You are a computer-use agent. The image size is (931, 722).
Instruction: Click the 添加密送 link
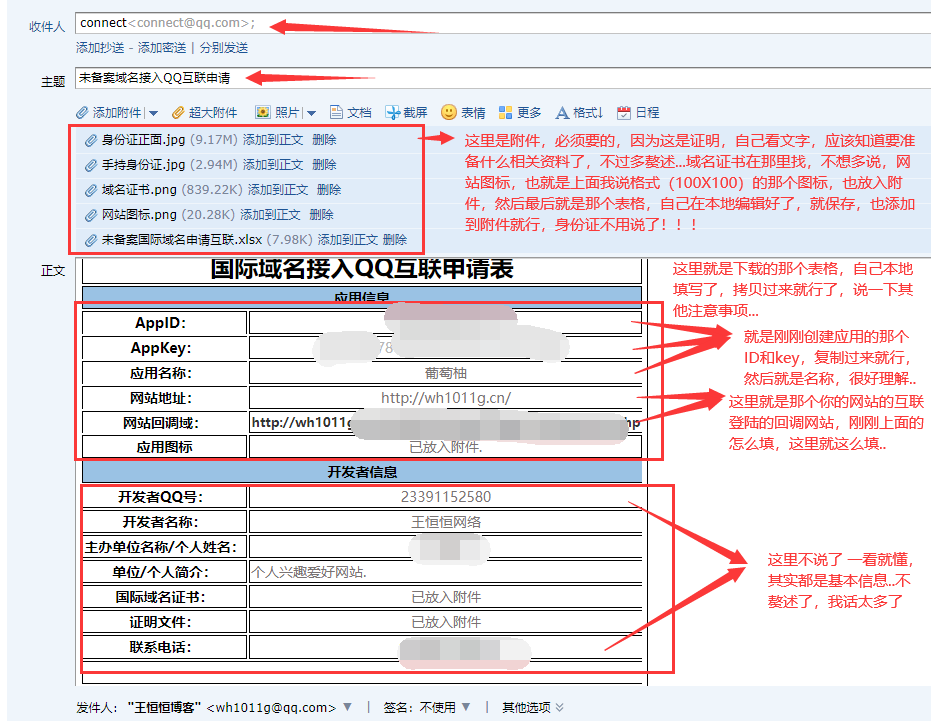click(162, 48)
